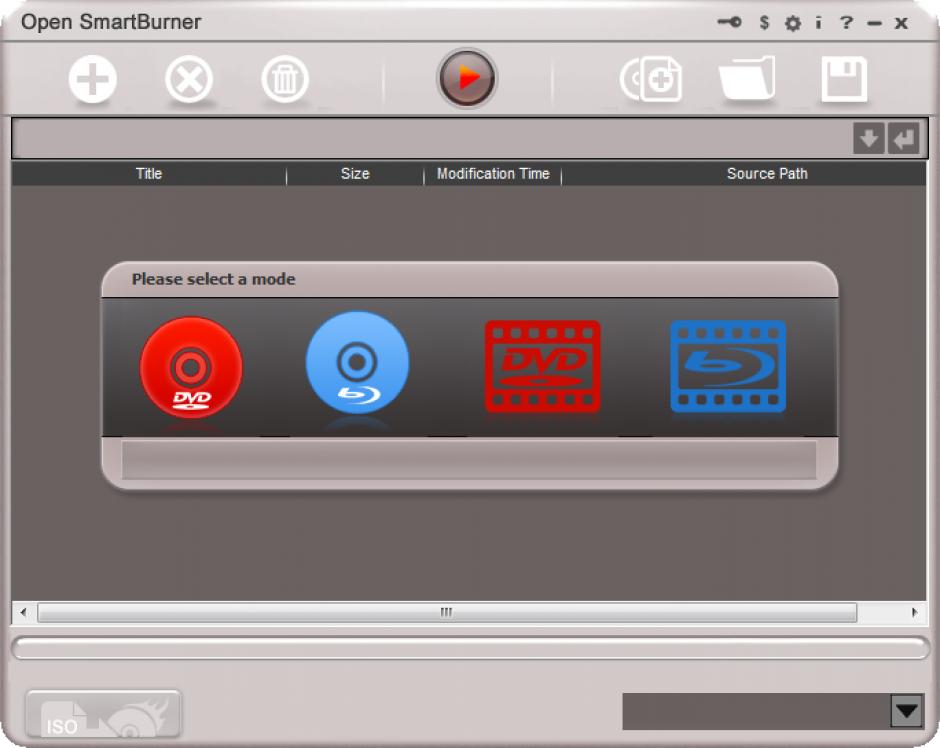
Task: Sort by Modification Time column header
Action: pos(493,174)
